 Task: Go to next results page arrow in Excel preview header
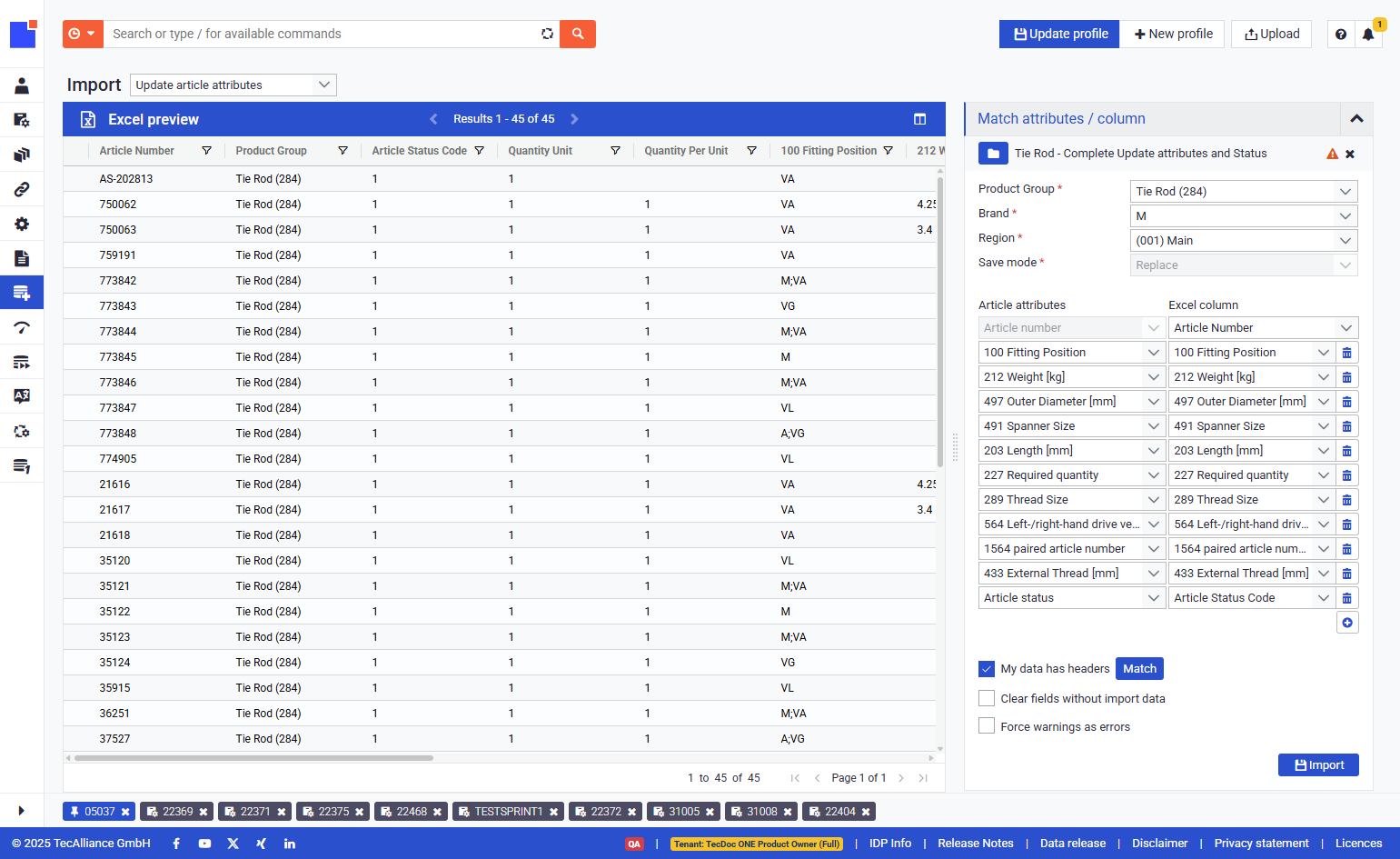coord(574,119)
